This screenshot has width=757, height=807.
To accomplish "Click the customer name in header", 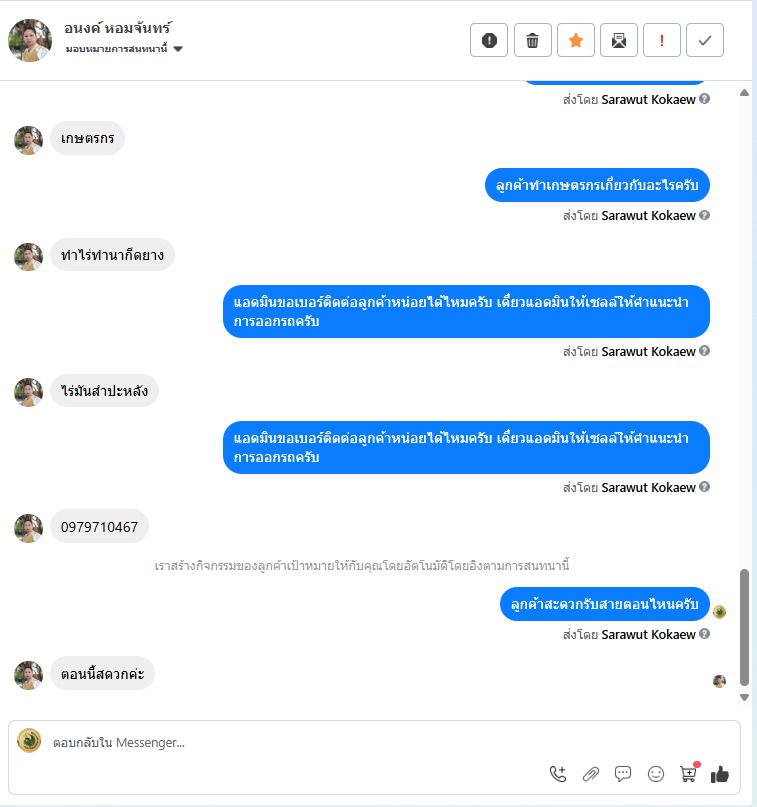I will [117, 28].
